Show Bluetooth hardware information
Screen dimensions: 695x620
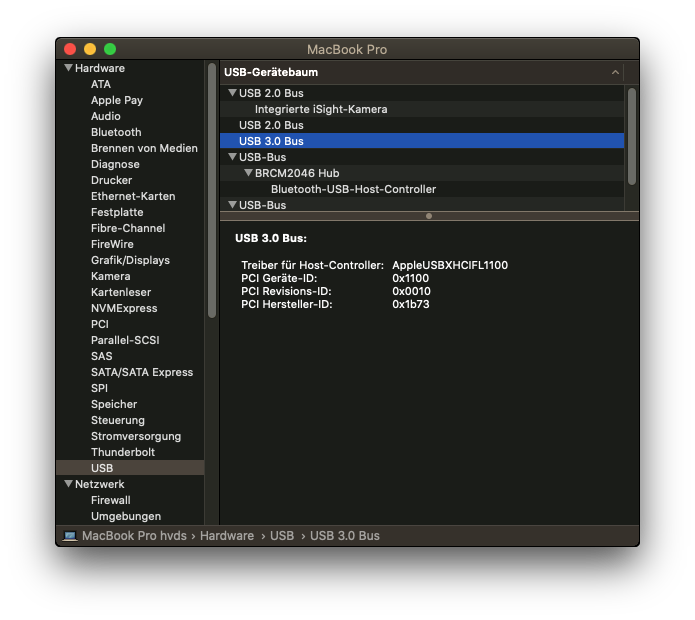(116, 132)
